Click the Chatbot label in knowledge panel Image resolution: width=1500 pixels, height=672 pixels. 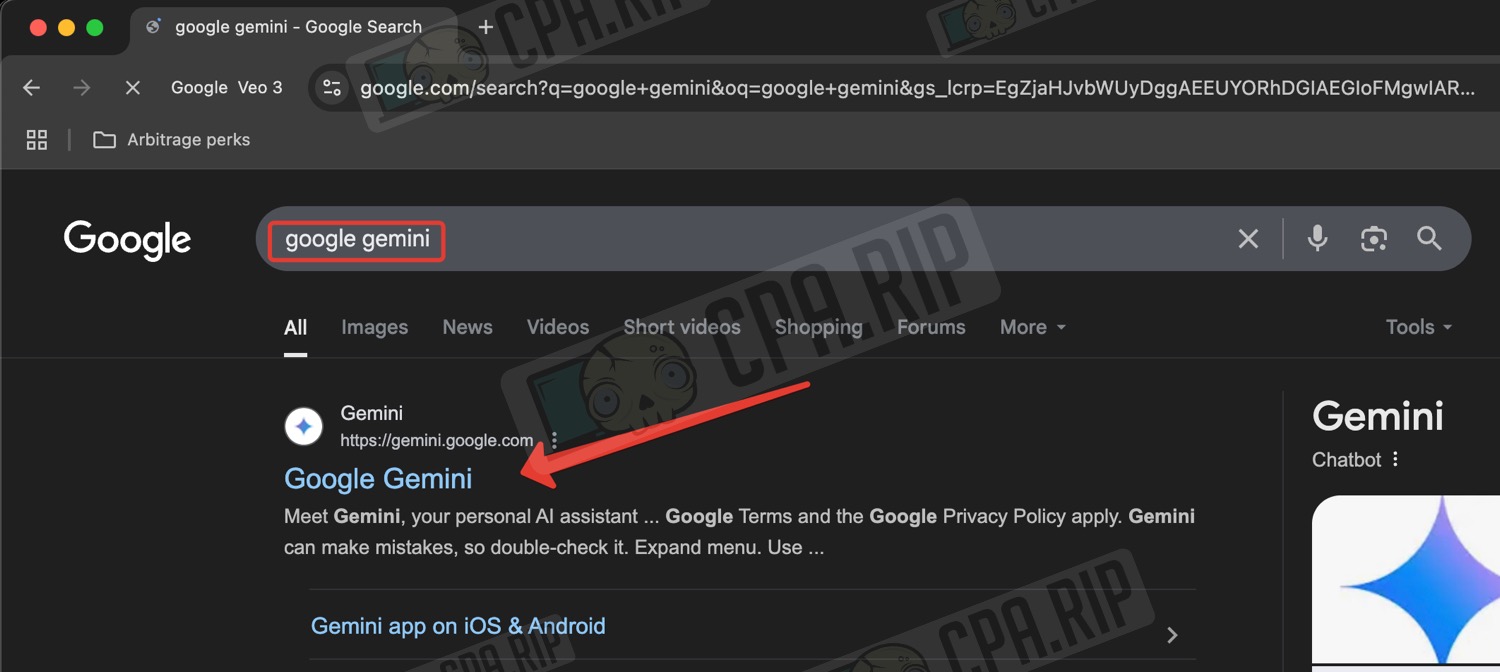(x=1346, y=459)
